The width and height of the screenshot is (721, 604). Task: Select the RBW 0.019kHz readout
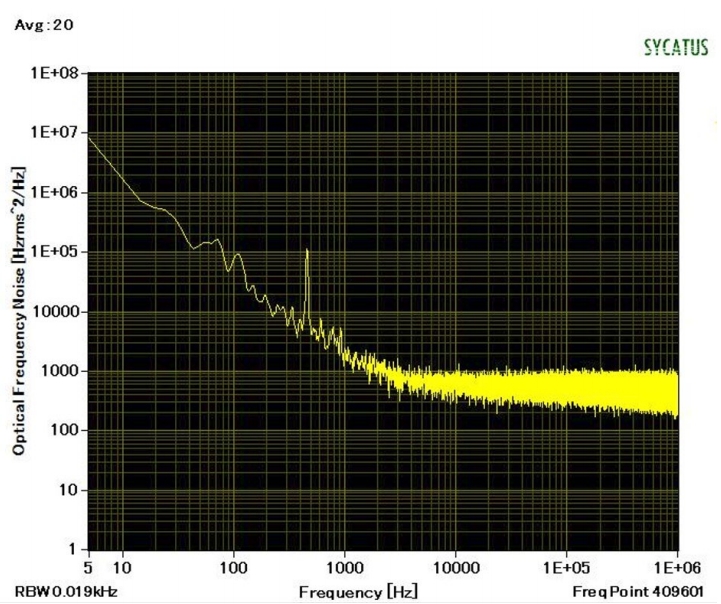[x=66, y=591]
